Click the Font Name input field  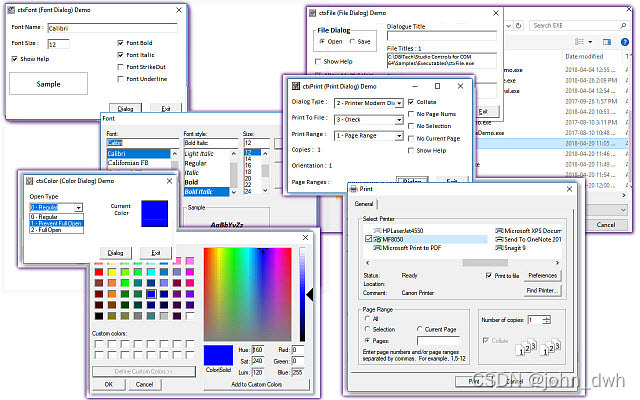click(113, 28)
